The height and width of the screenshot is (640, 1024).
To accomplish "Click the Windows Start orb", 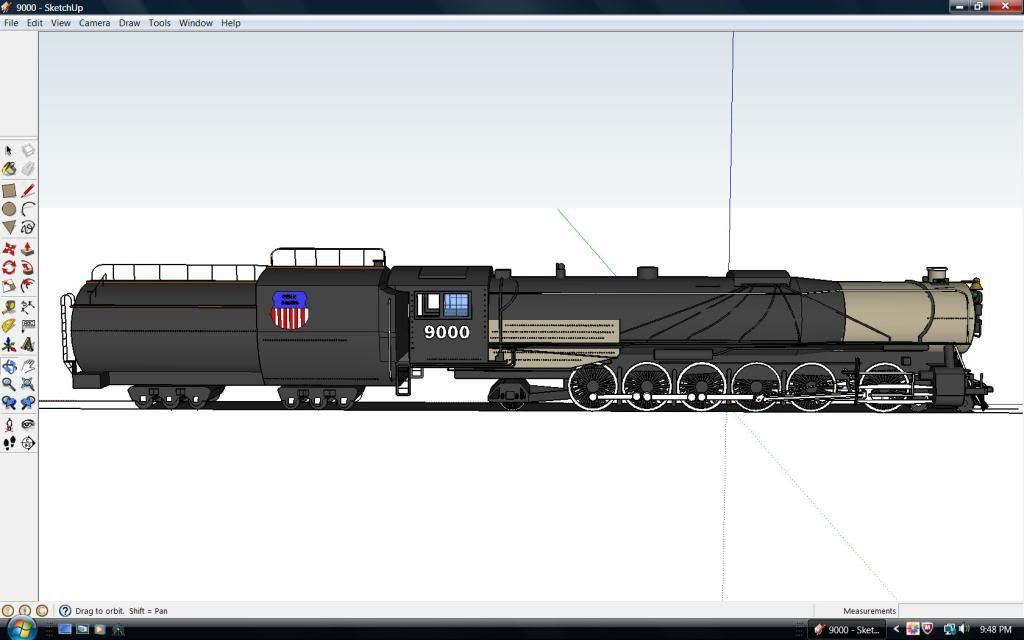I will click(21, 628).
